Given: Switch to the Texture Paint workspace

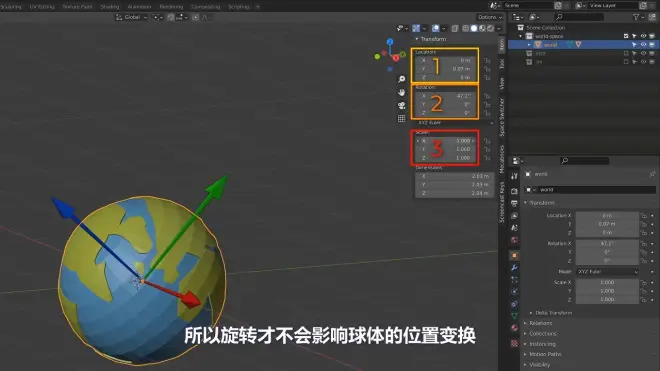Looking at the screenshot, I should [x=77, y=7].
